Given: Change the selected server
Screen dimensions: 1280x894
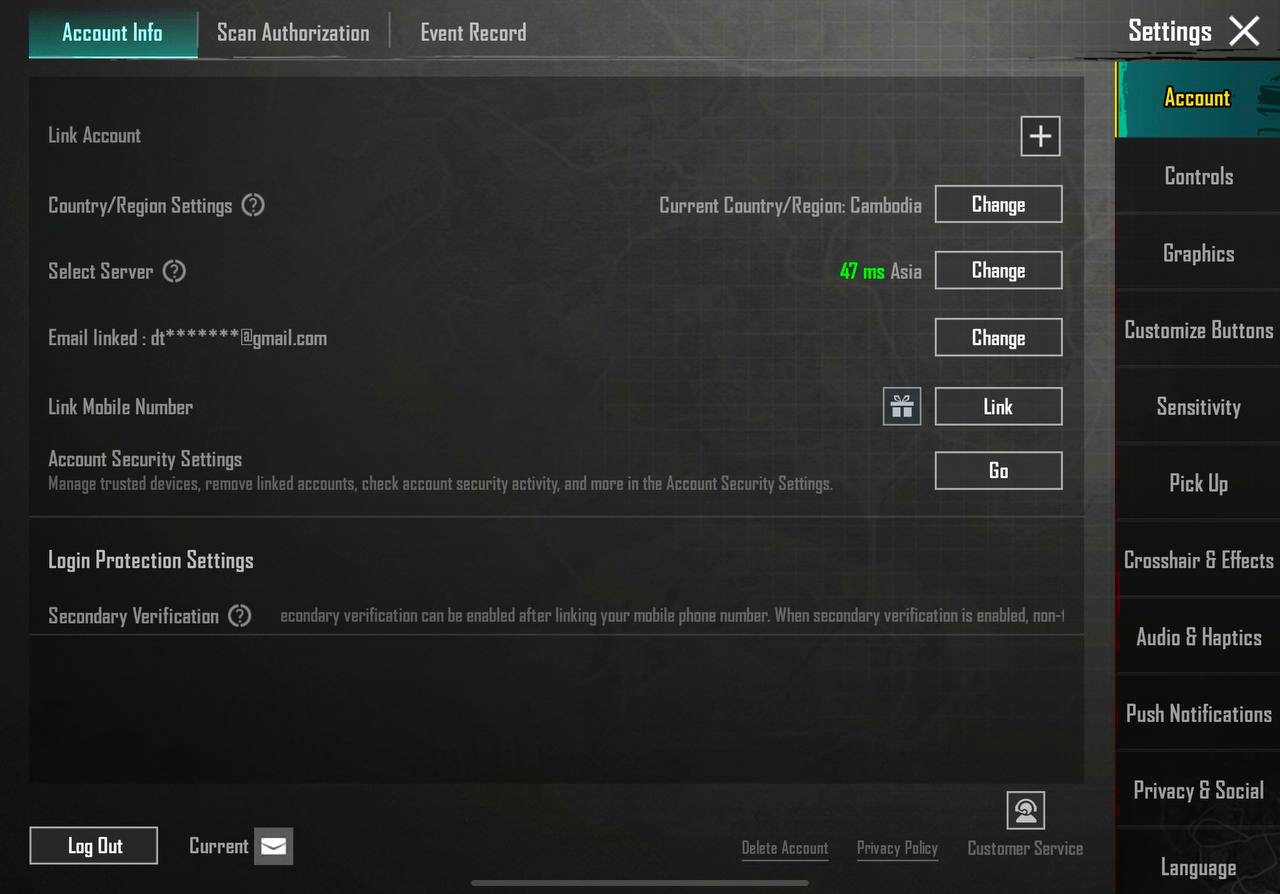Looking at the screenshot, I should tap(998, 270).
